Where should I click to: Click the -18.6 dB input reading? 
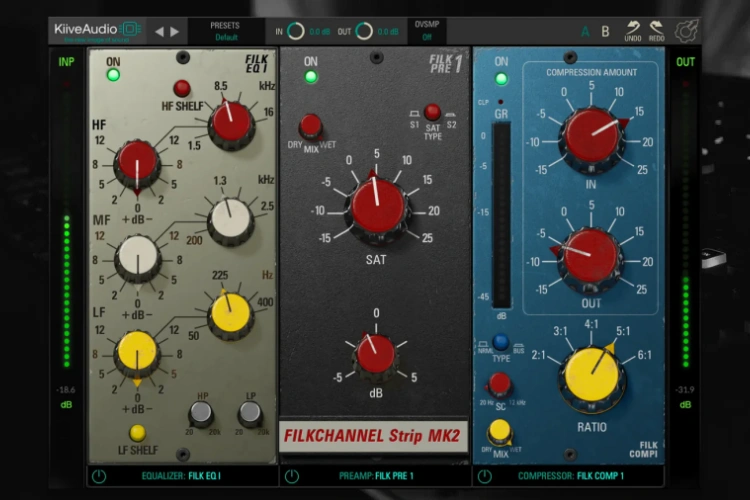(66, 390)
